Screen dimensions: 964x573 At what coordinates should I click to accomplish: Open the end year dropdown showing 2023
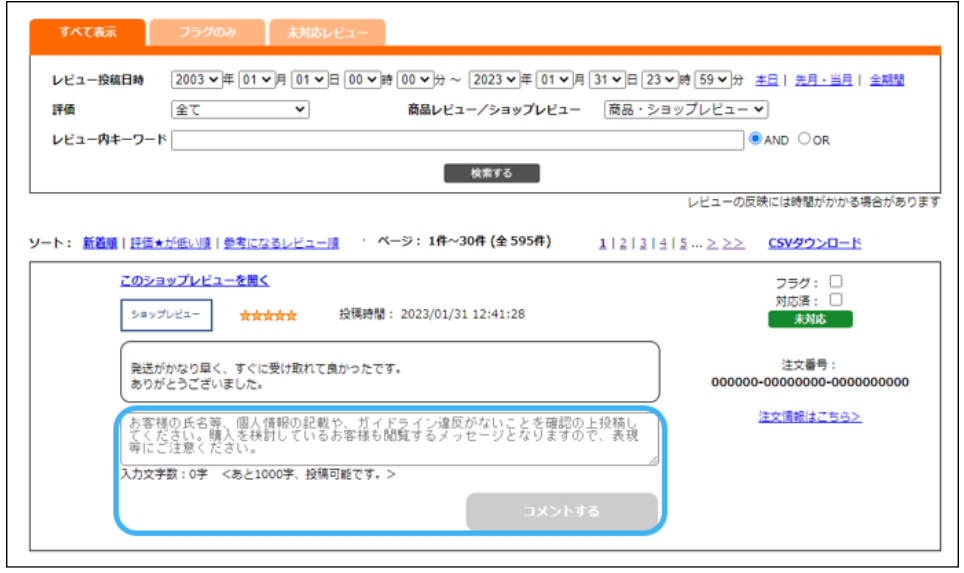[494, 80]
